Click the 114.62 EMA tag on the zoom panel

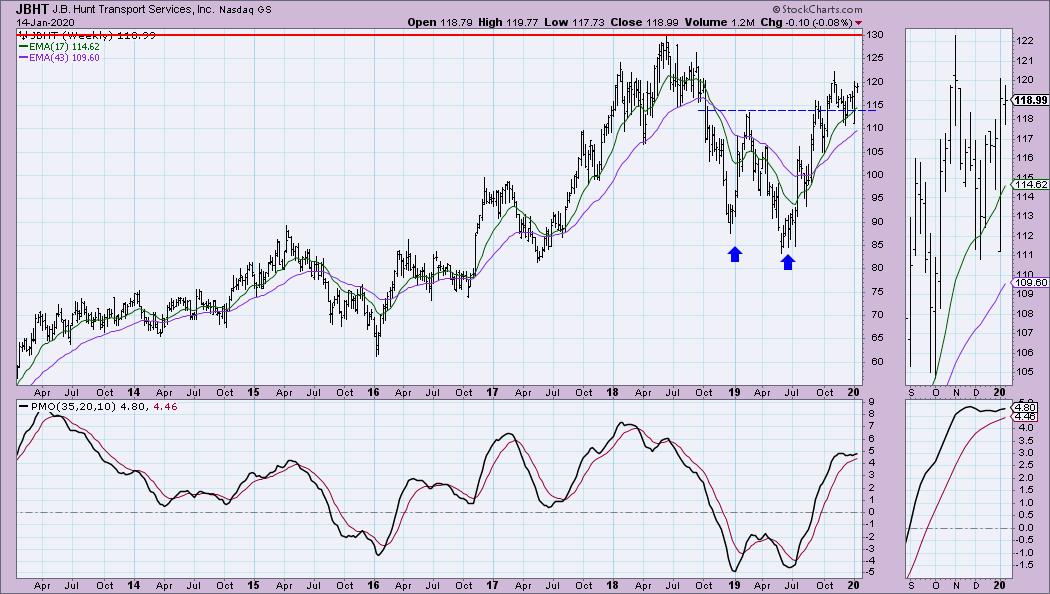click(1031, 184)
